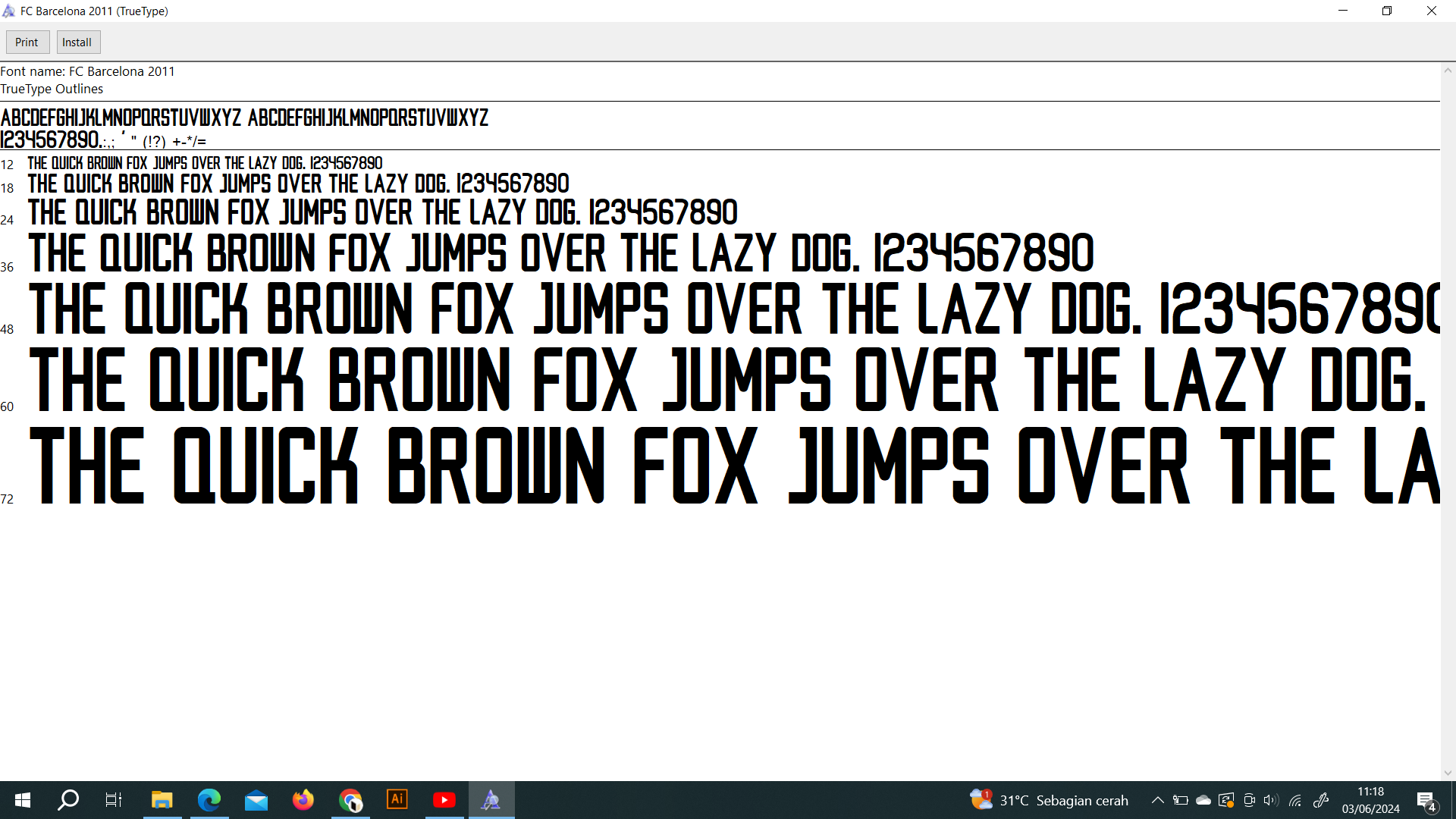
Task: Open volume control in system tray
Action: (1271, 800)
